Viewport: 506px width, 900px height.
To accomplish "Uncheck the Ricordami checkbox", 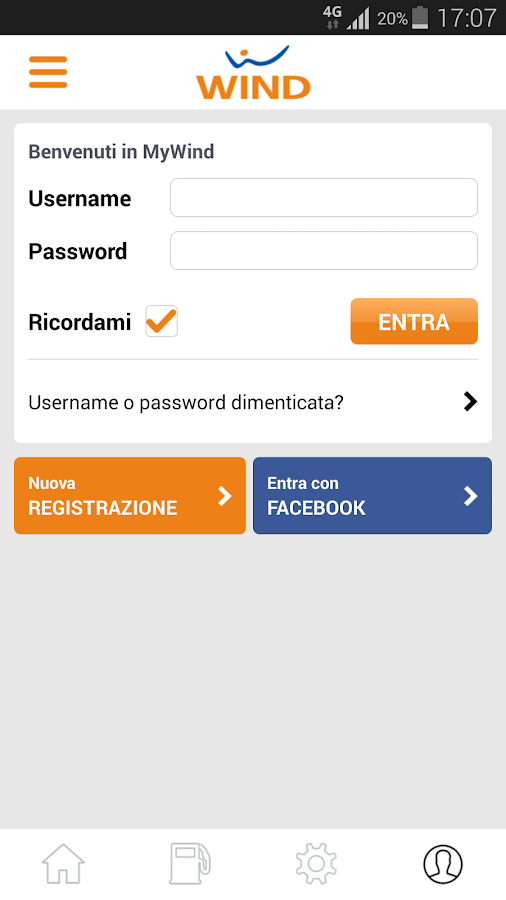I will point(161,321).
